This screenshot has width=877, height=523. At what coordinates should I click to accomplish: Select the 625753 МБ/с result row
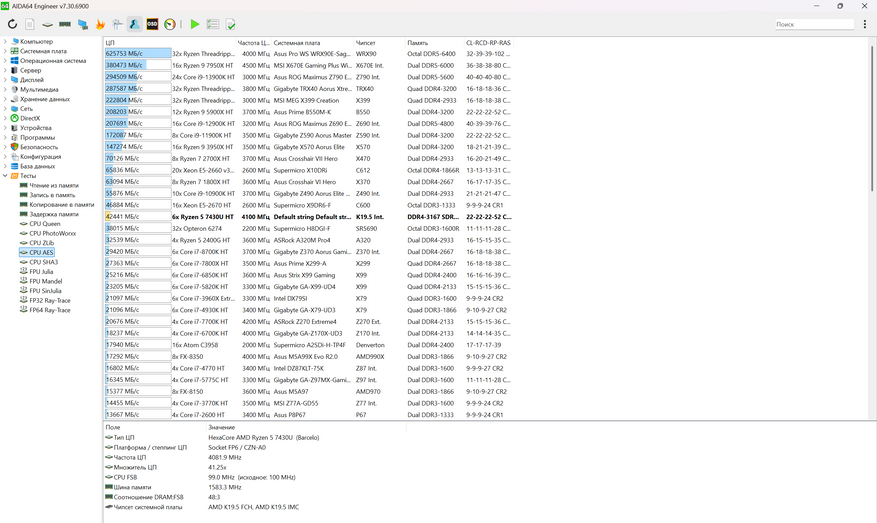click(x=308, y=54)
